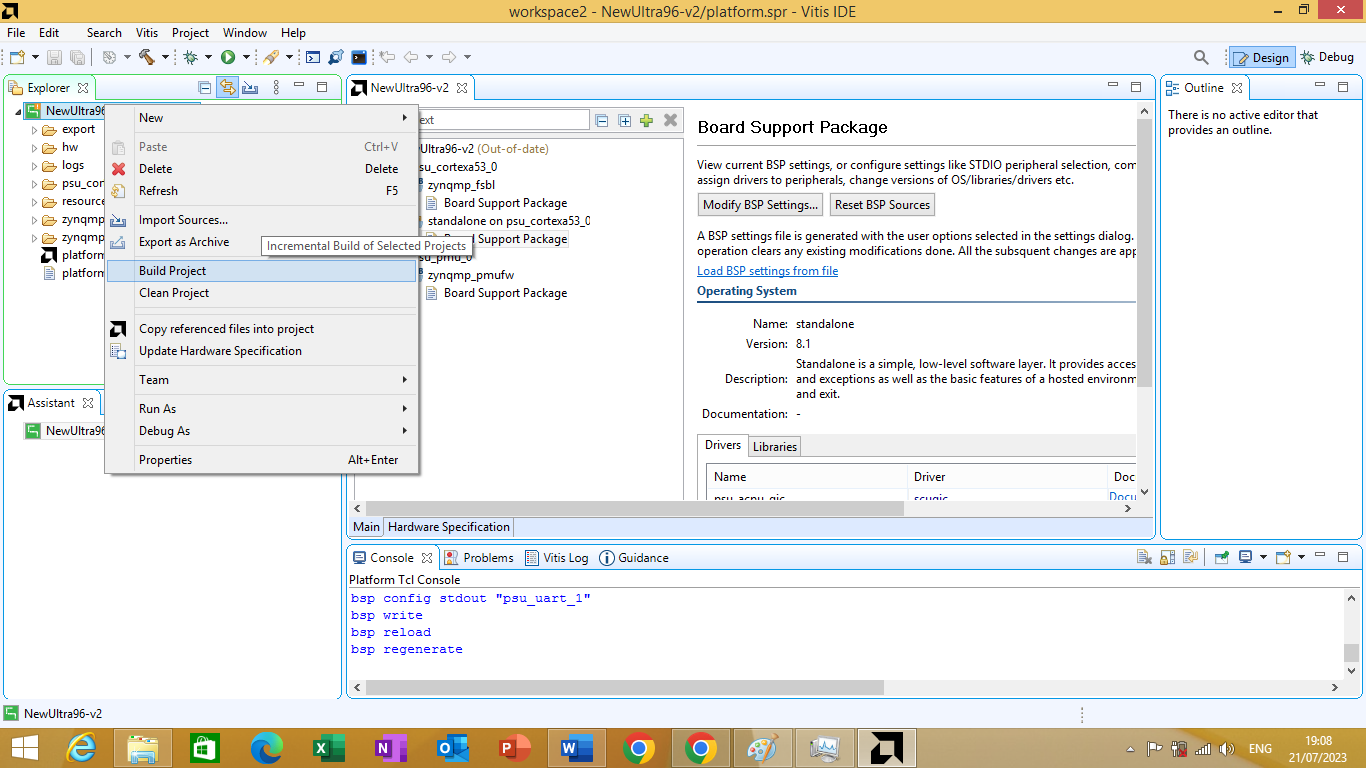Choose Import Sources in the context menu
1366x768 pixels.
pos(261,220)
